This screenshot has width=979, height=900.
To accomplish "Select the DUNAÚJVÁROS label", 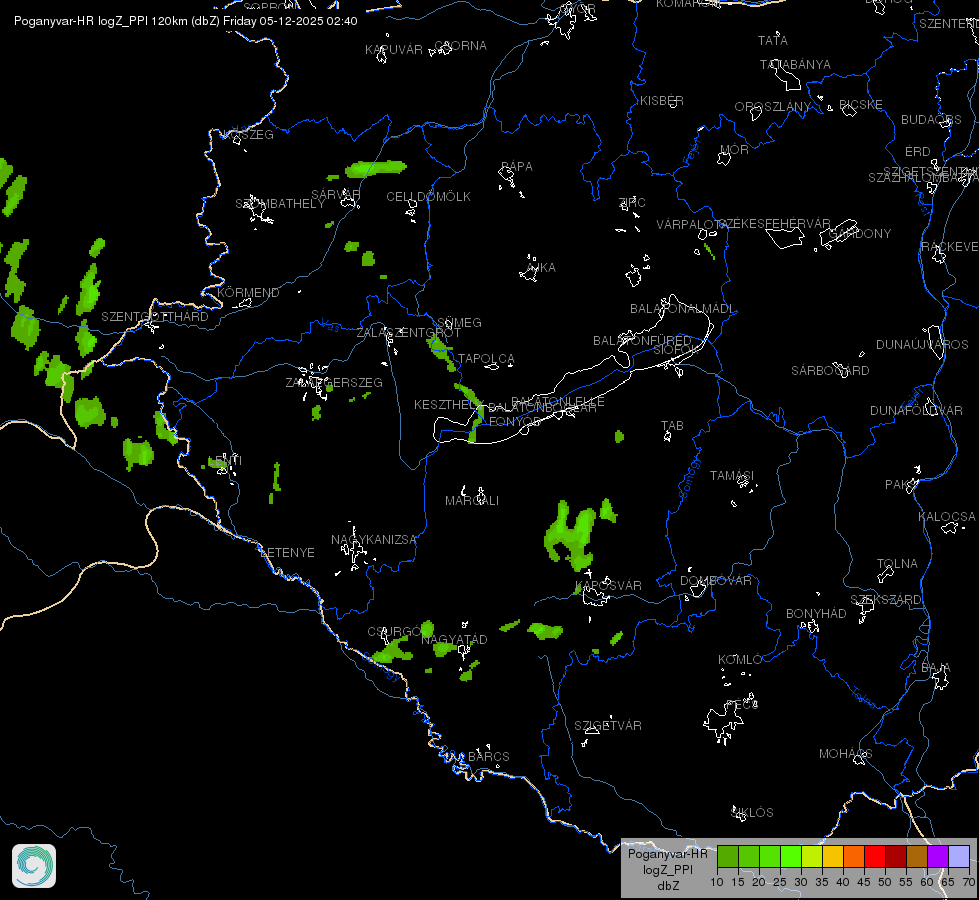I will coord(922,345).
